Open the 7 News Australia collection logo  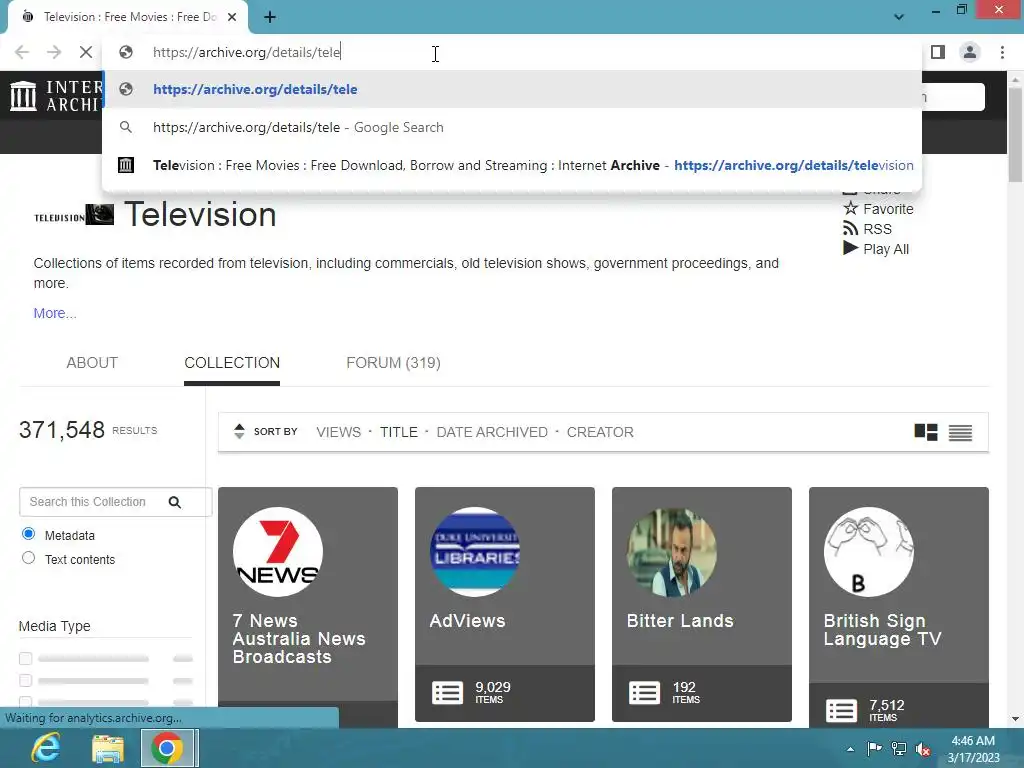coord(278,552)
